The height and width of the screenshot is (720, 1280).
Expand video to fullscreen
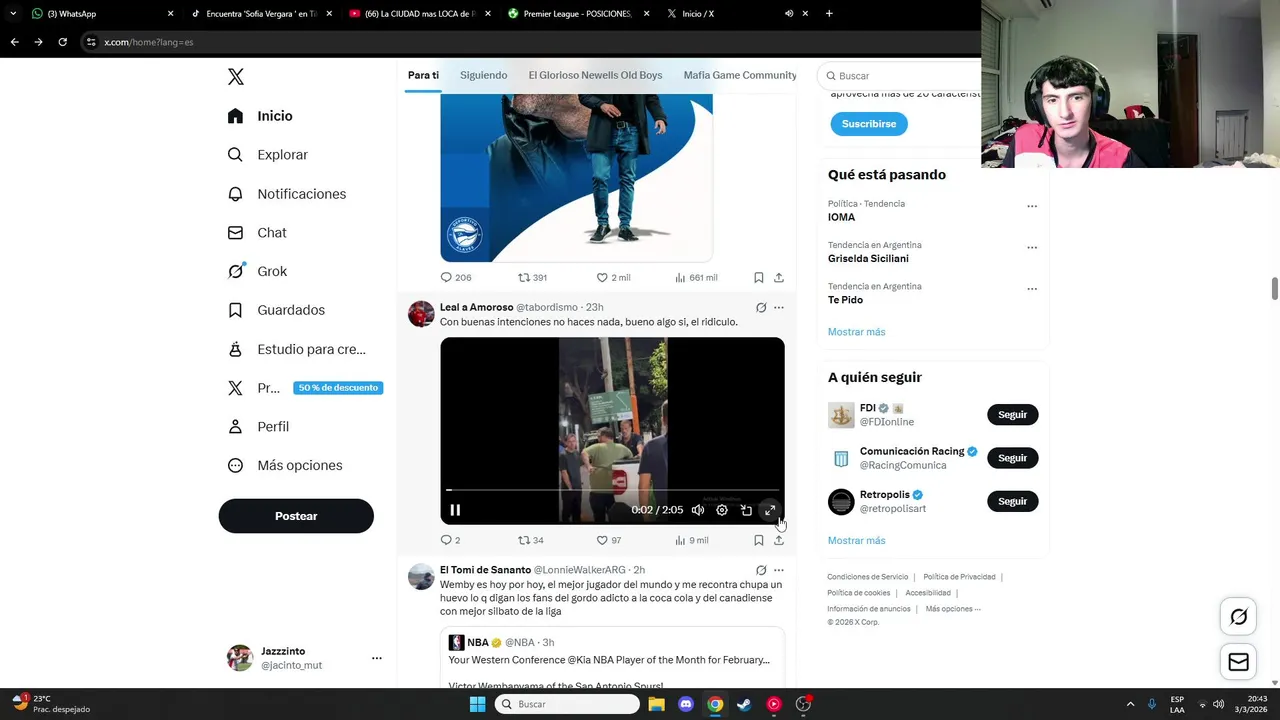[770, 510]
